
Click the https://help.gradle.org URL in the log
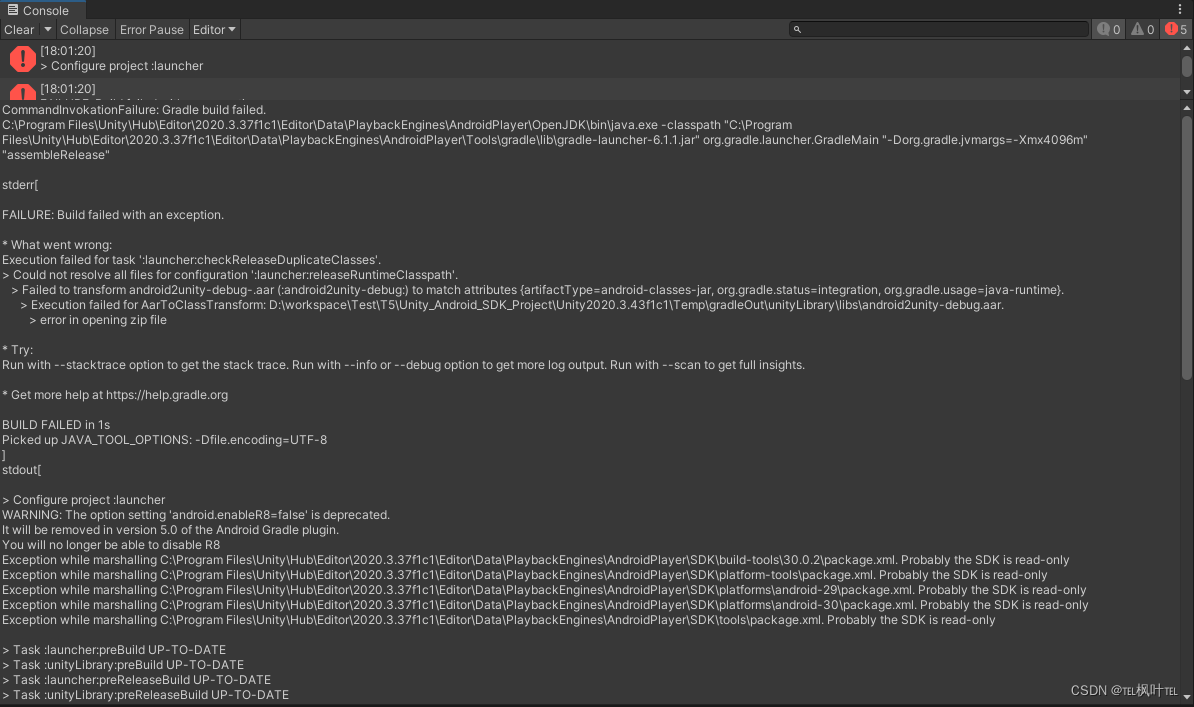tap(168, 394)
